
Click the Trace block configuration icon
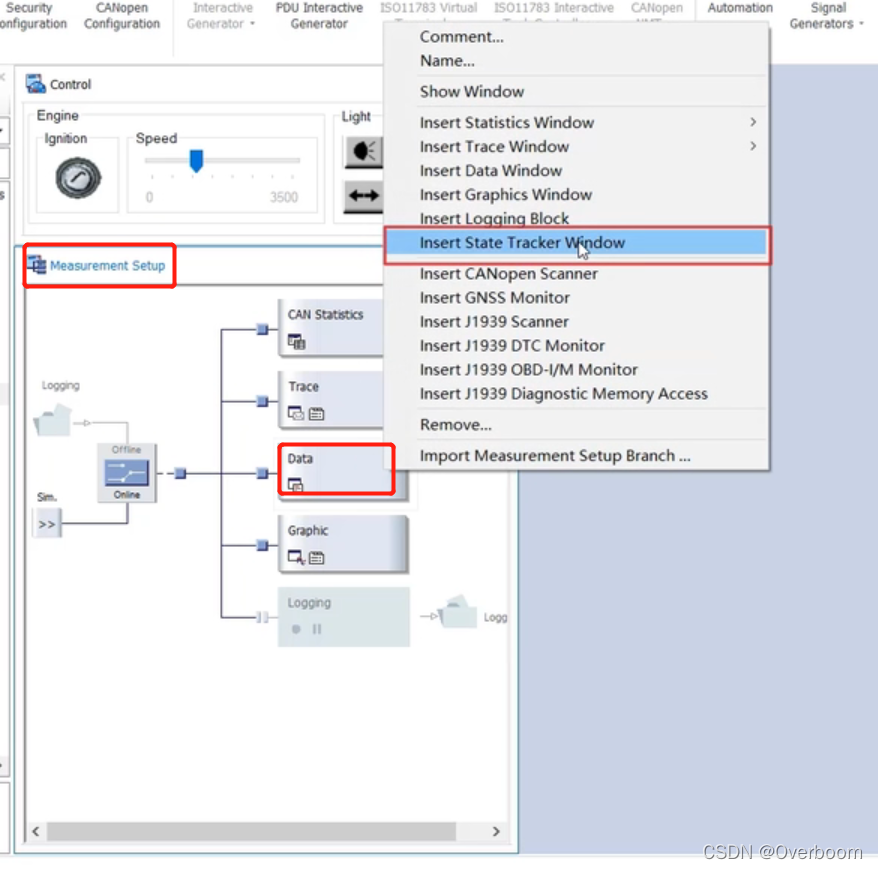tap(316, 414)
